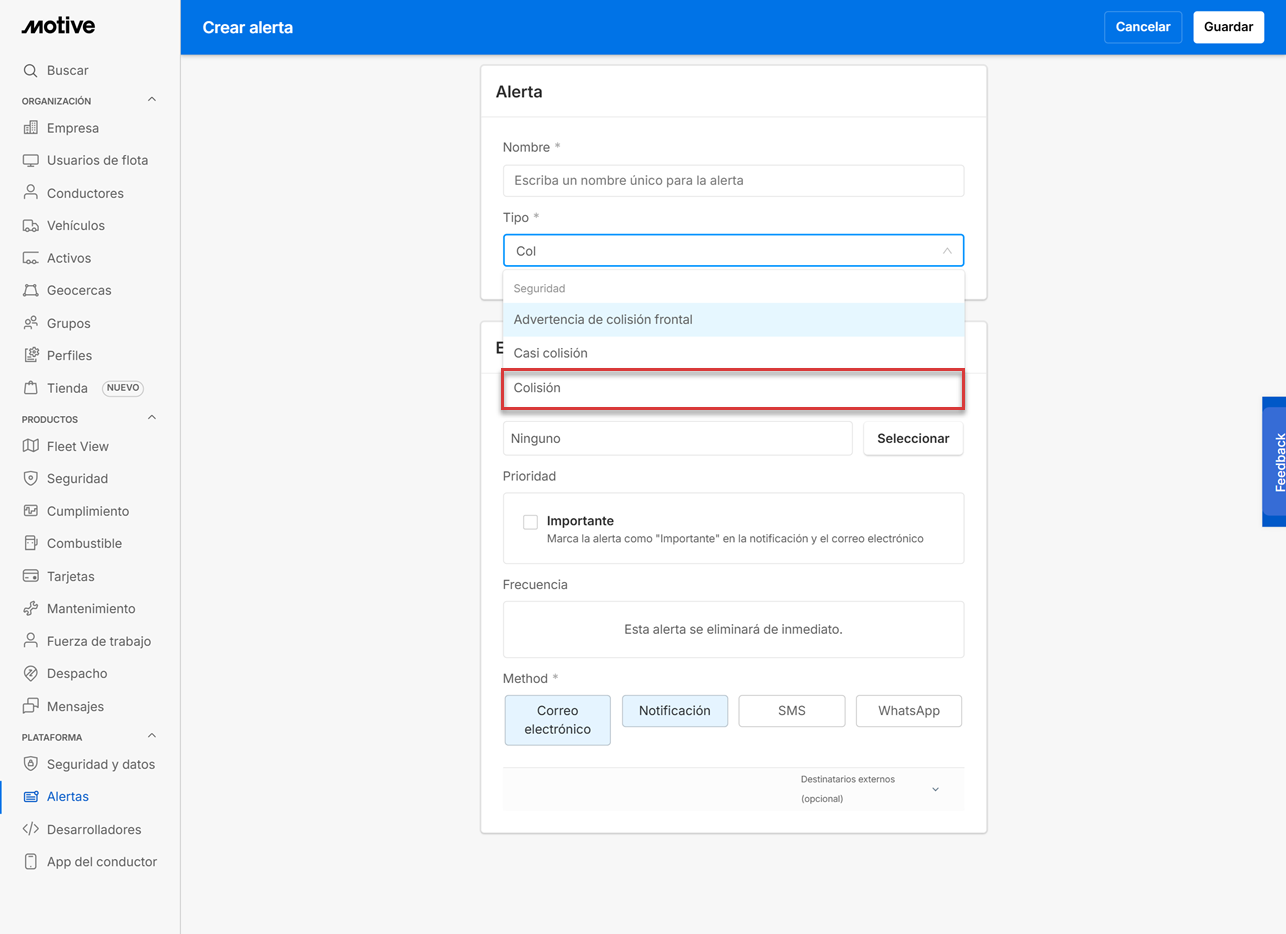Enable WhatsApp as alert method
Screen dimensions: 1286x934
908,711
